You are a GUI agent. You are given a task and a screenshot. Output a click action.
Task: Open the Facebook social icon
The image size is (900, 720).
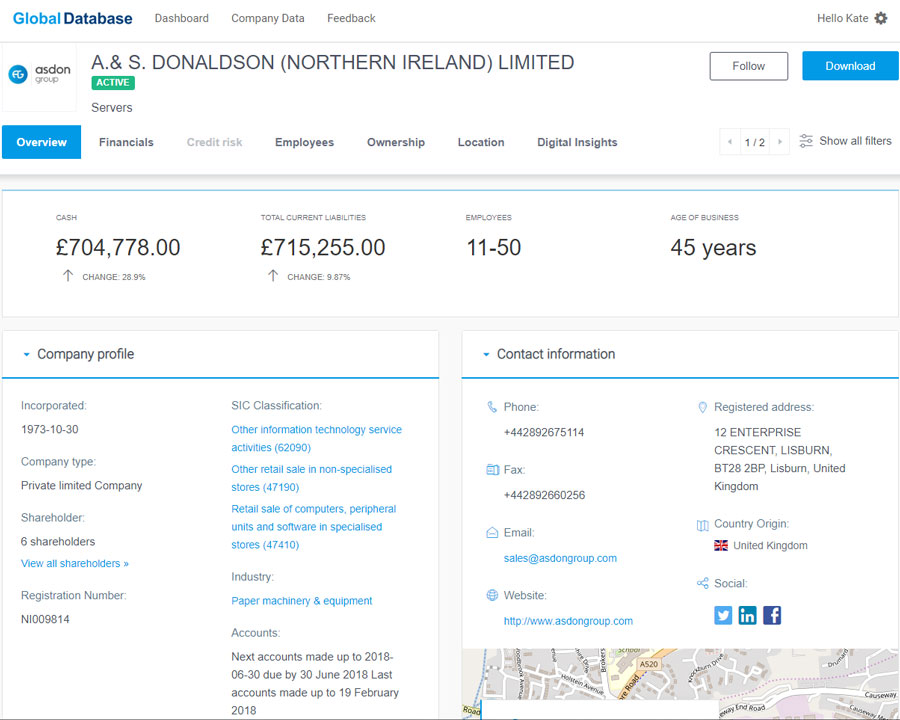click(772, 615)
